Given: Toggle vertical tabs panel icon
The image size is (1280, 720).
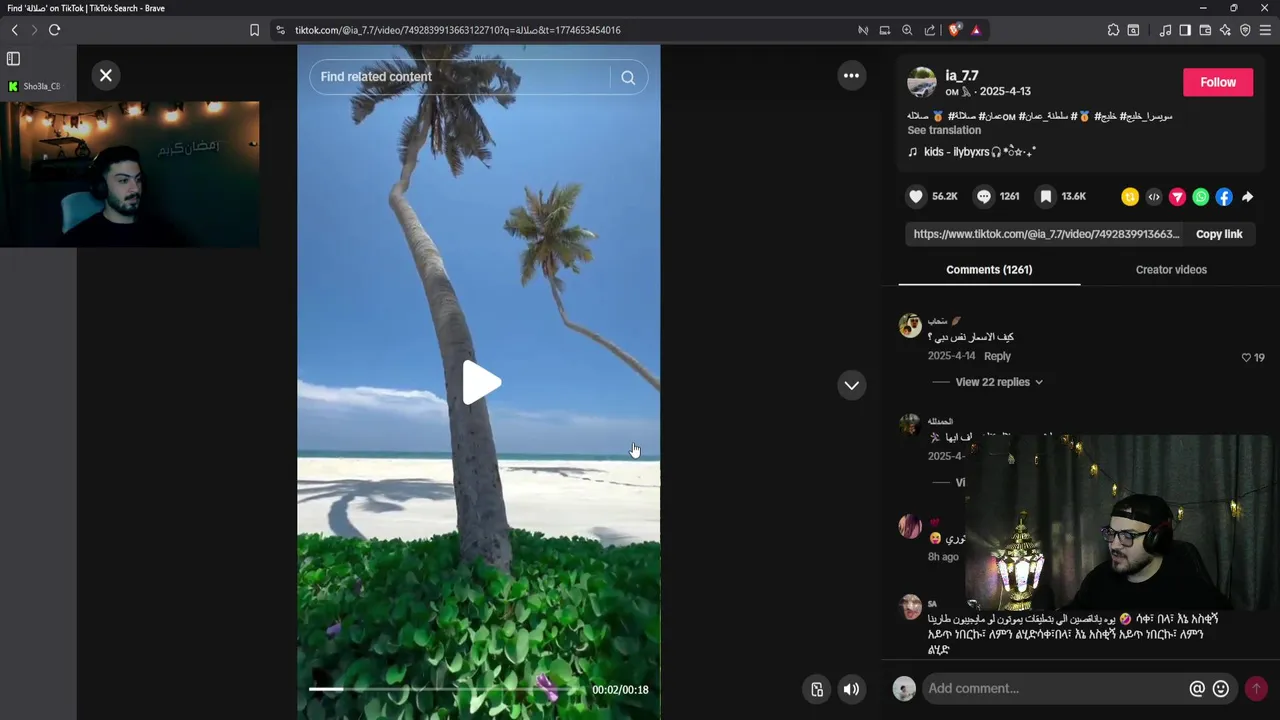Looking at the screenshot, I should click(13, 59).
